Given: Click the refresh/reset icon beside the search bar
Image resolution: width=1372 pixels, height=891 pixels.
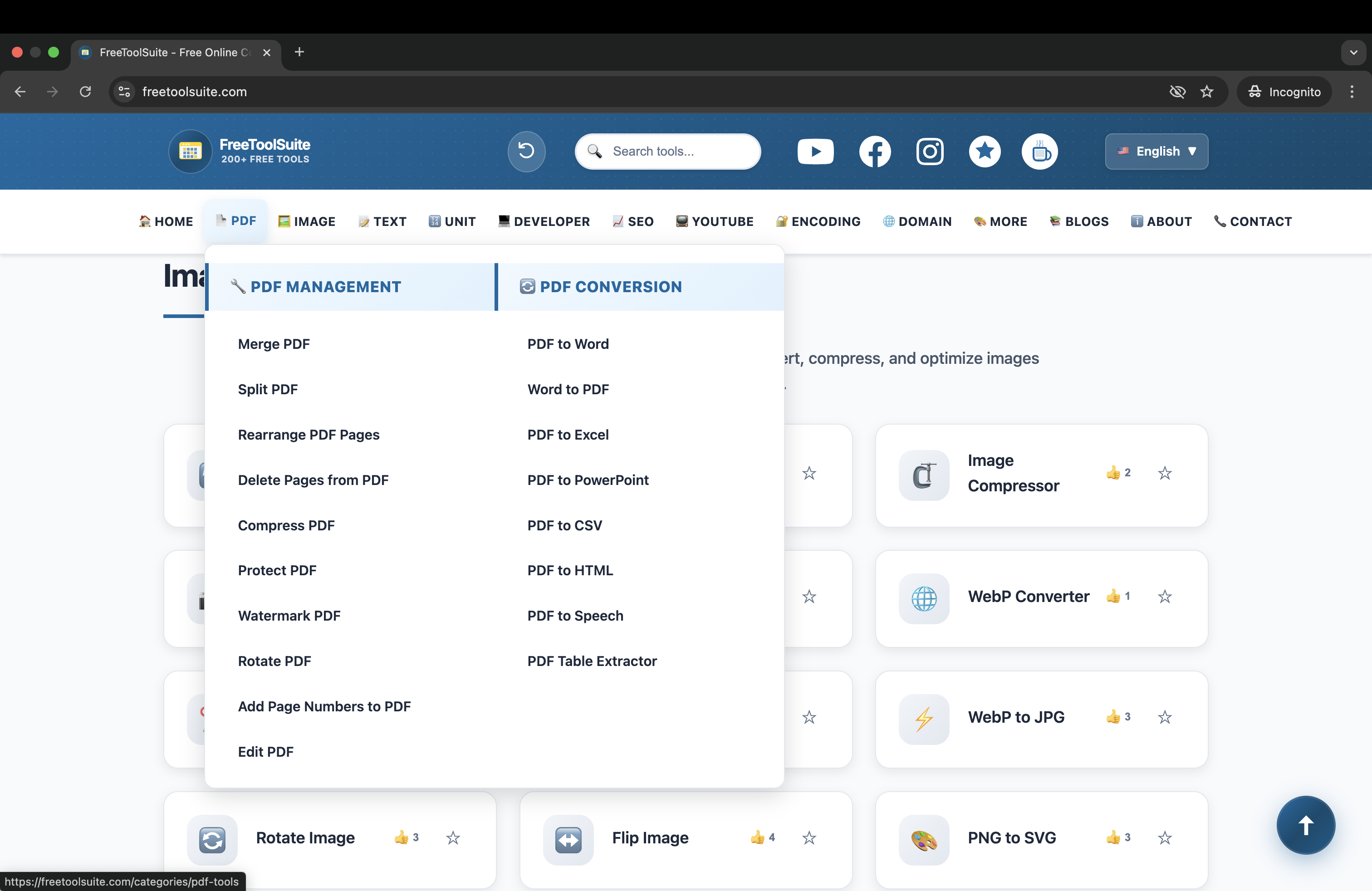Looking at the screenshot, I should tap(525, 151).
